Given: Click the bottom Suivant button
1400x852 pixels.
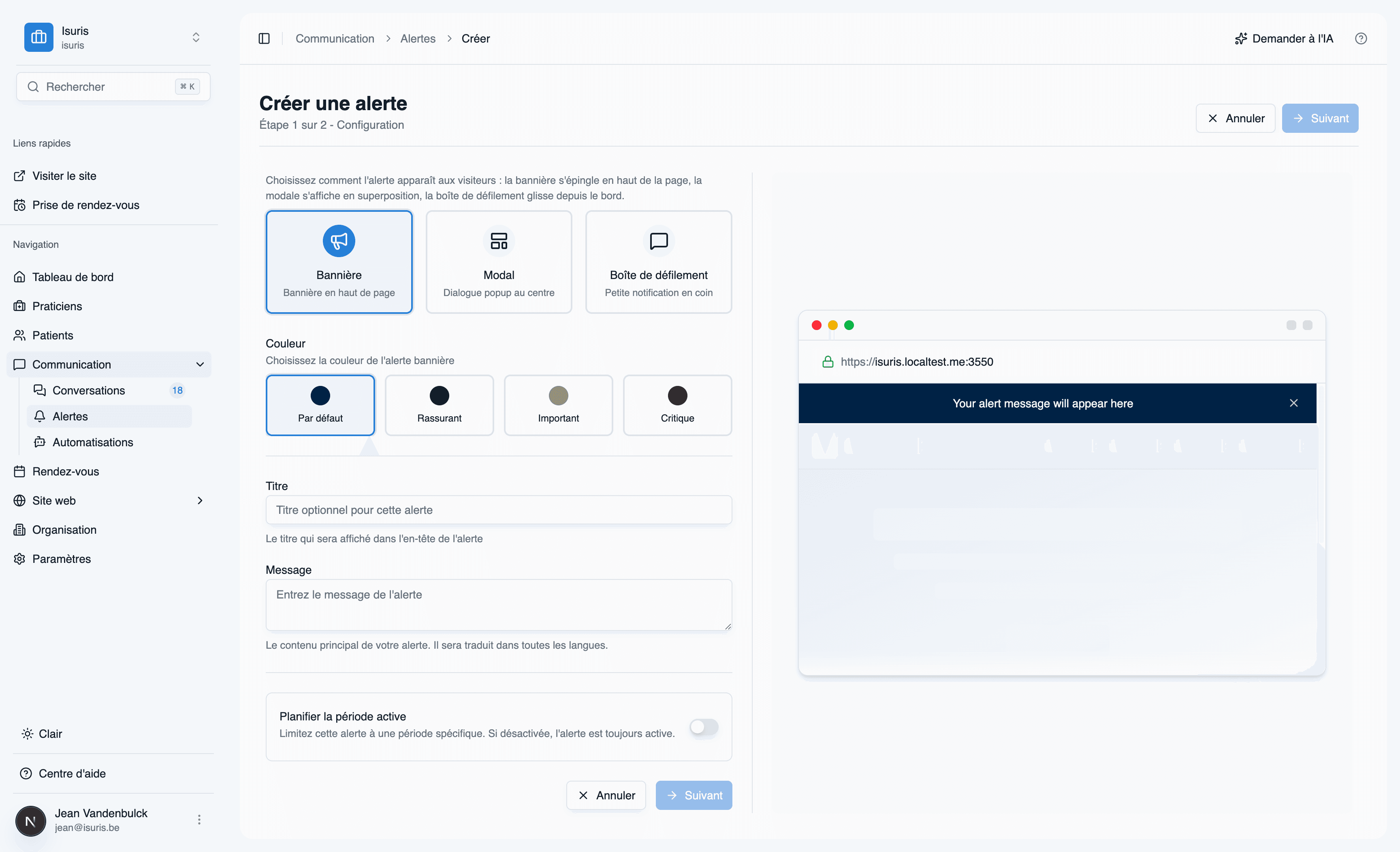Looking at the screenshot, I should click(x=694, y=795).
